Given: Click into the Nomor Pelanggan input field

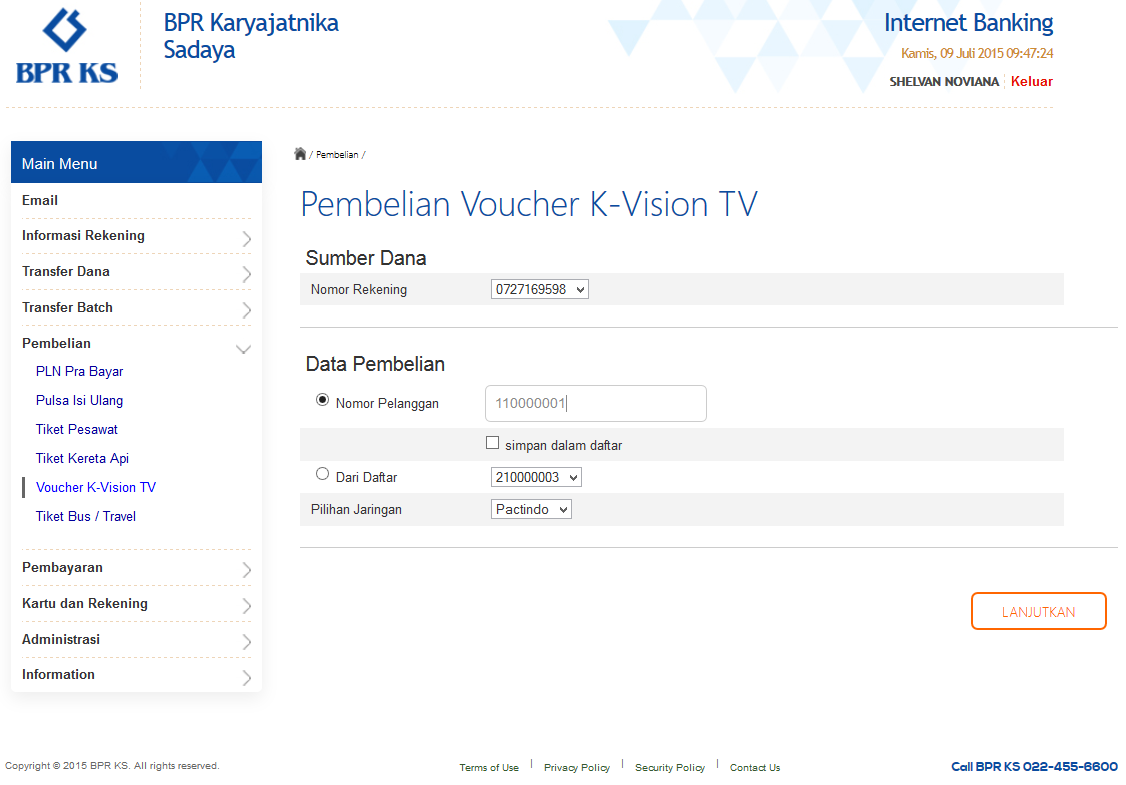Looking at the screenshot, I should pos(595,404).
